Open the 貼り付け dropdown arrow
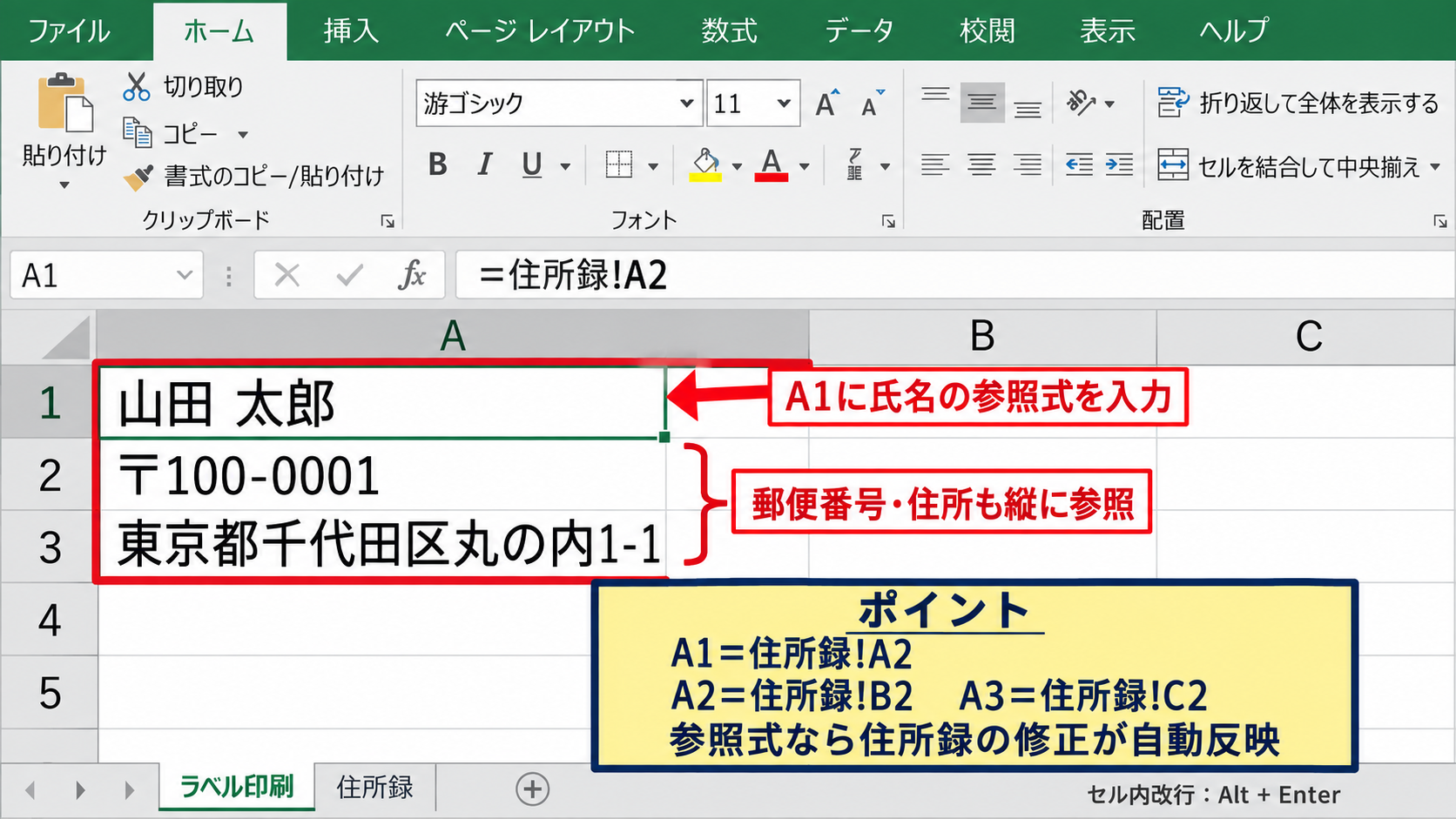 tap(64, 185)
